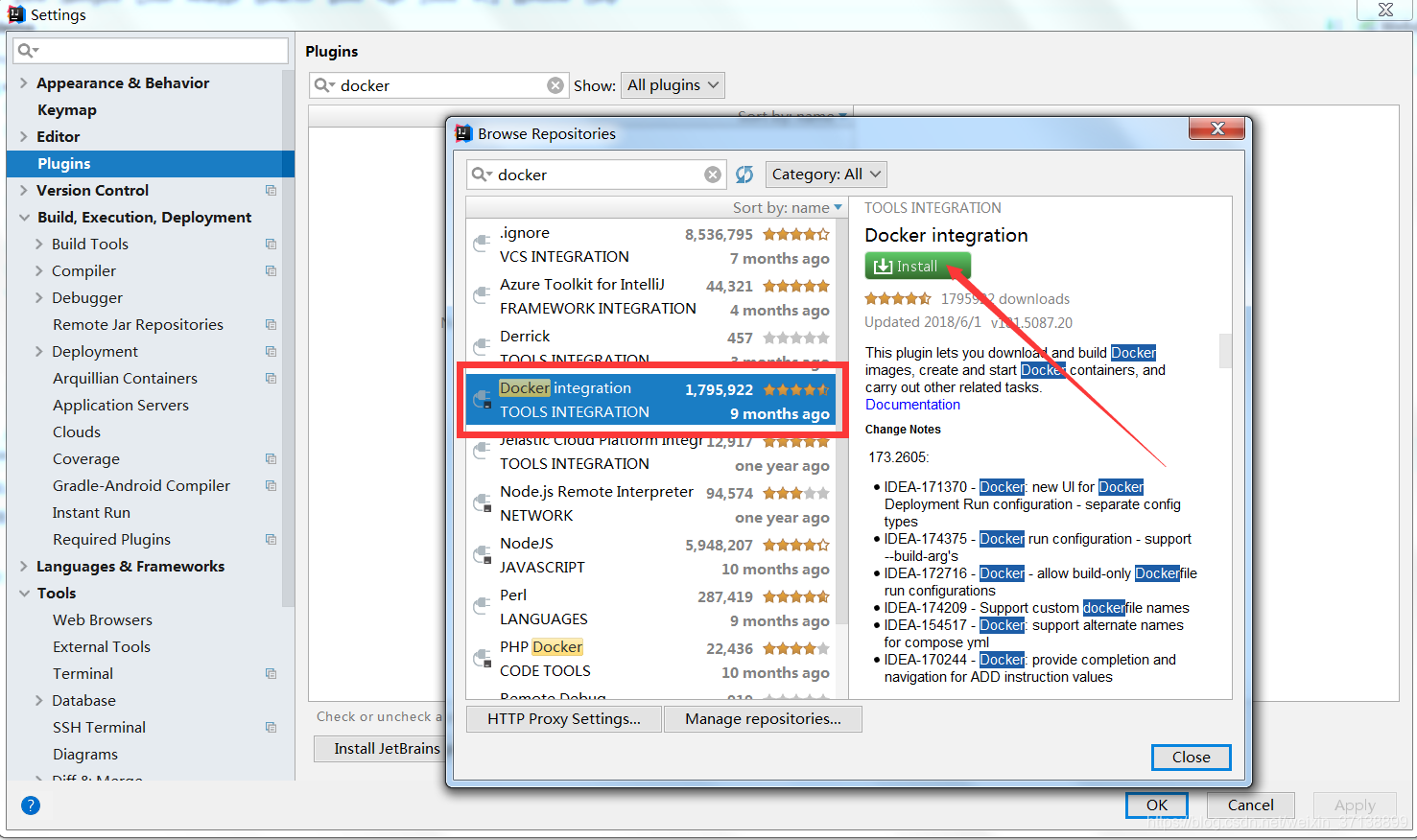Expand the Editor tree node

23,136
